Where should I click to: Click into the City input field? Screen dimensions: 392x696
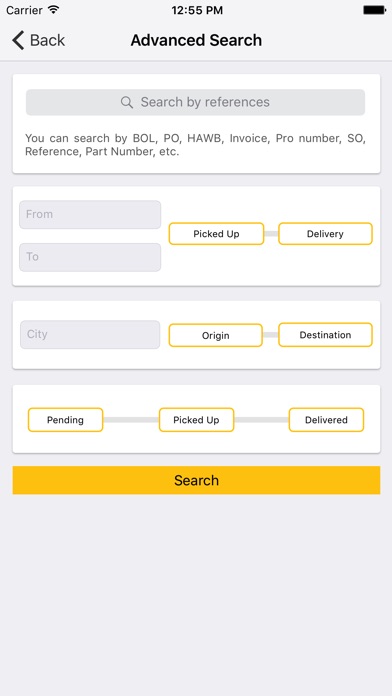(x=90, y=335)
